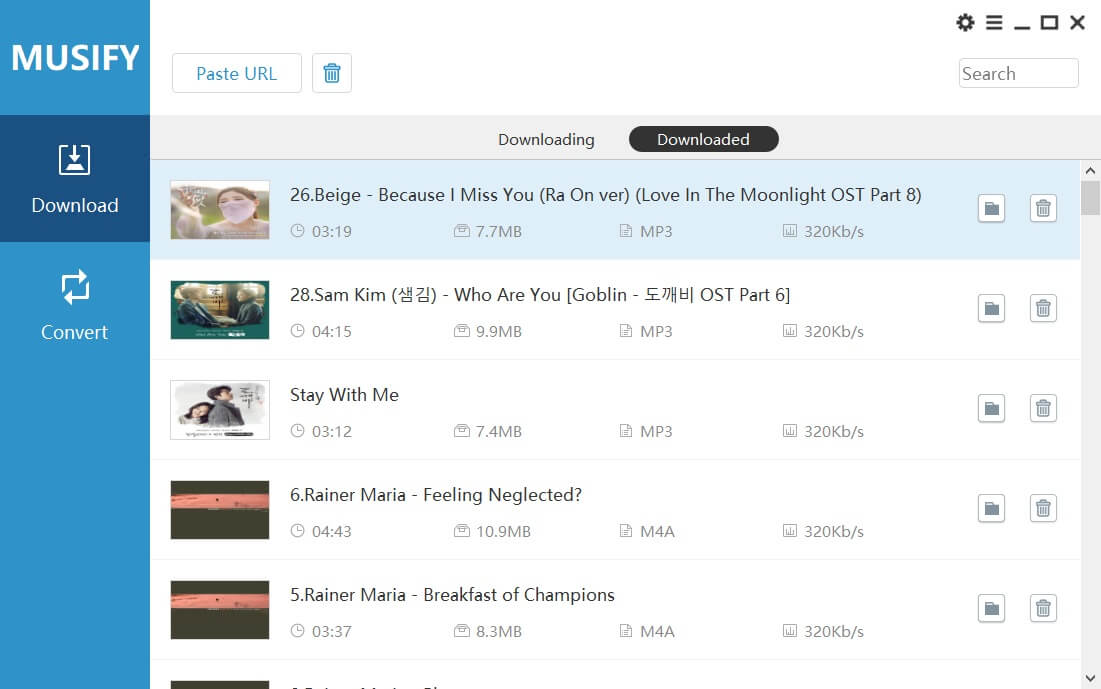
Task: Click the file size "7.4MB"
Action: point(499,431)
